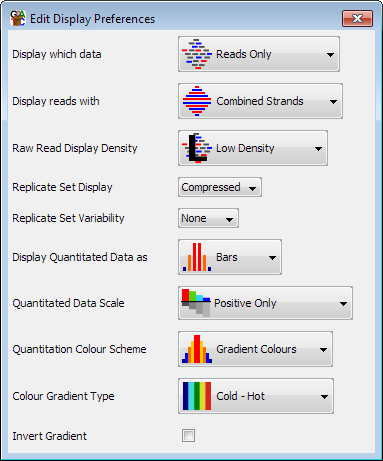383x461 pixels.
Task: Expand Gradient Colours dropdown arrow
Action: click(x=323, y=350)
